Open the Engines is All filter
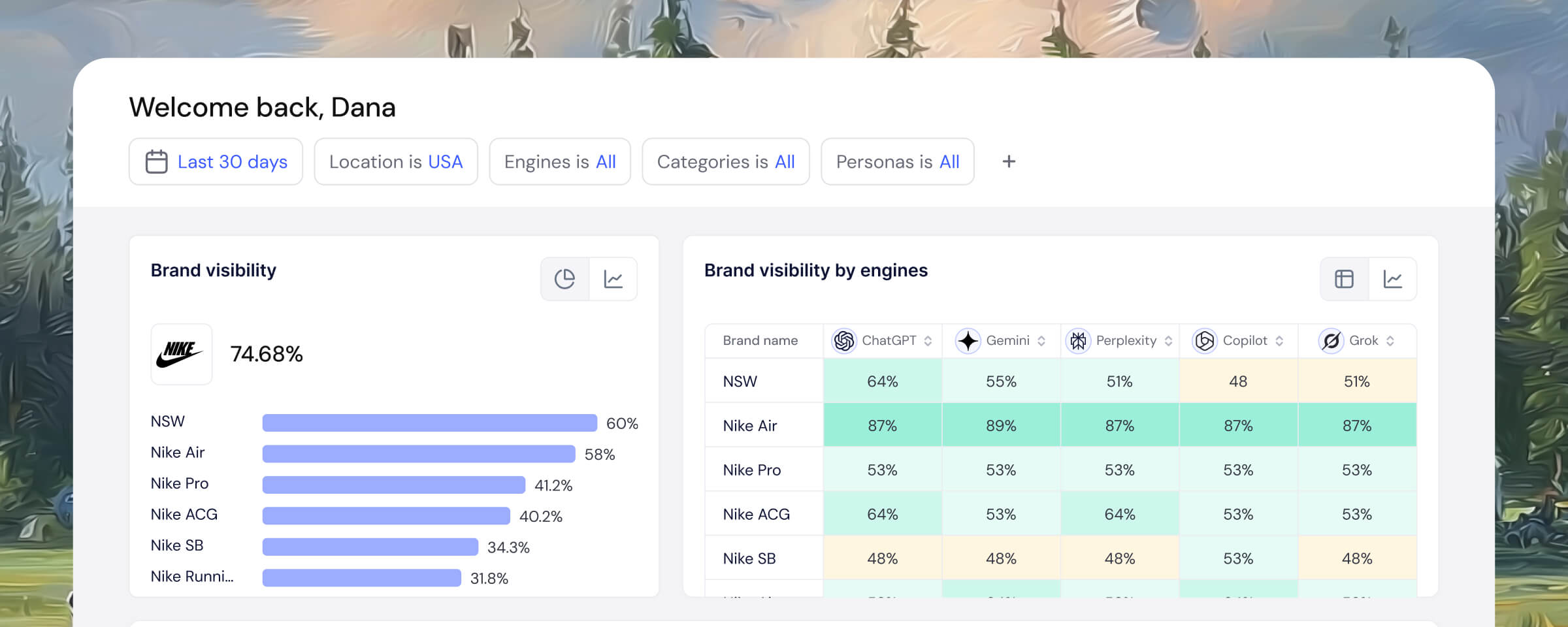 [560, 161]
